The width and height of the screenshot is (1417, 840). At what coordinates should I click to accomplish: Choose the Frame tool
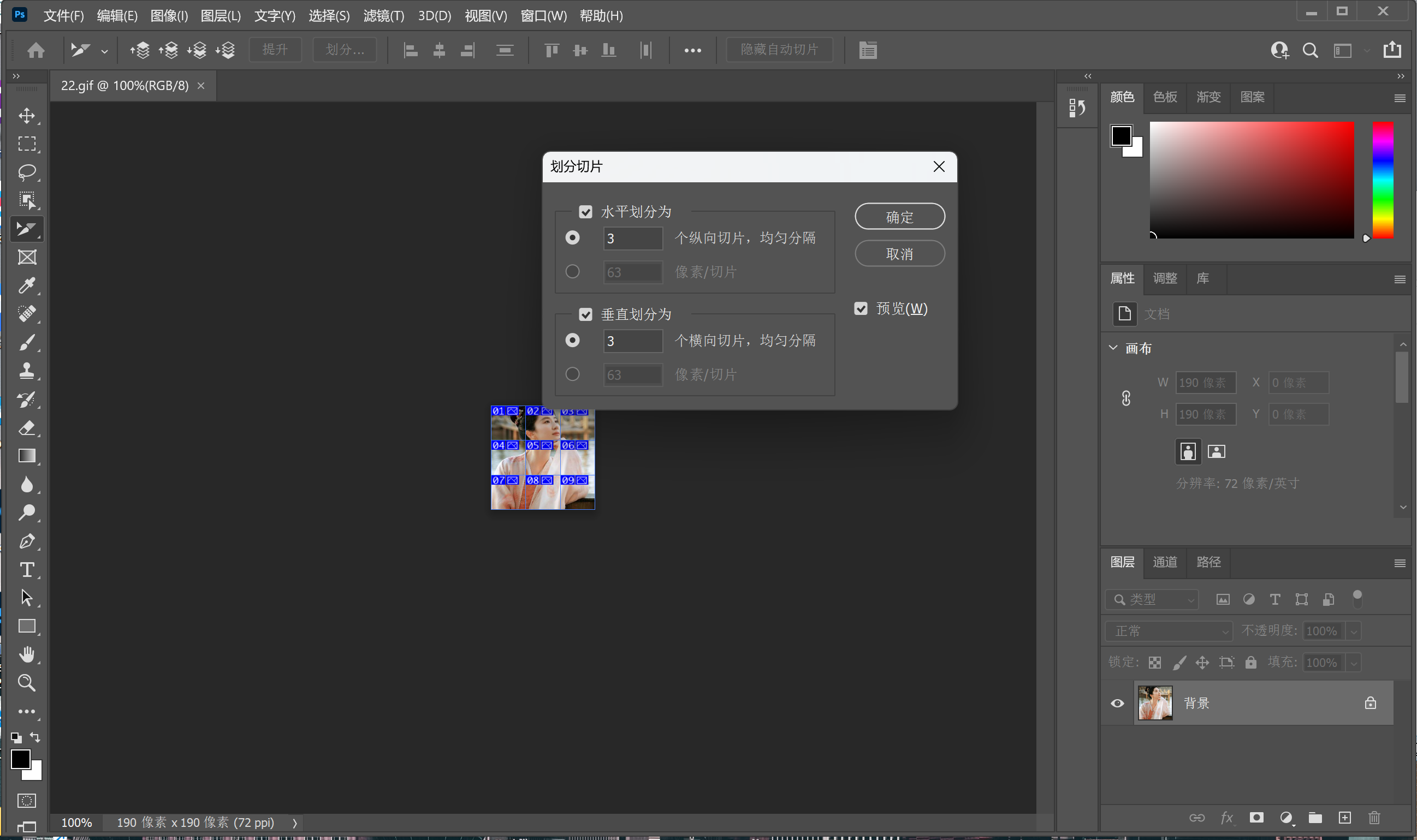click(27, 258)
